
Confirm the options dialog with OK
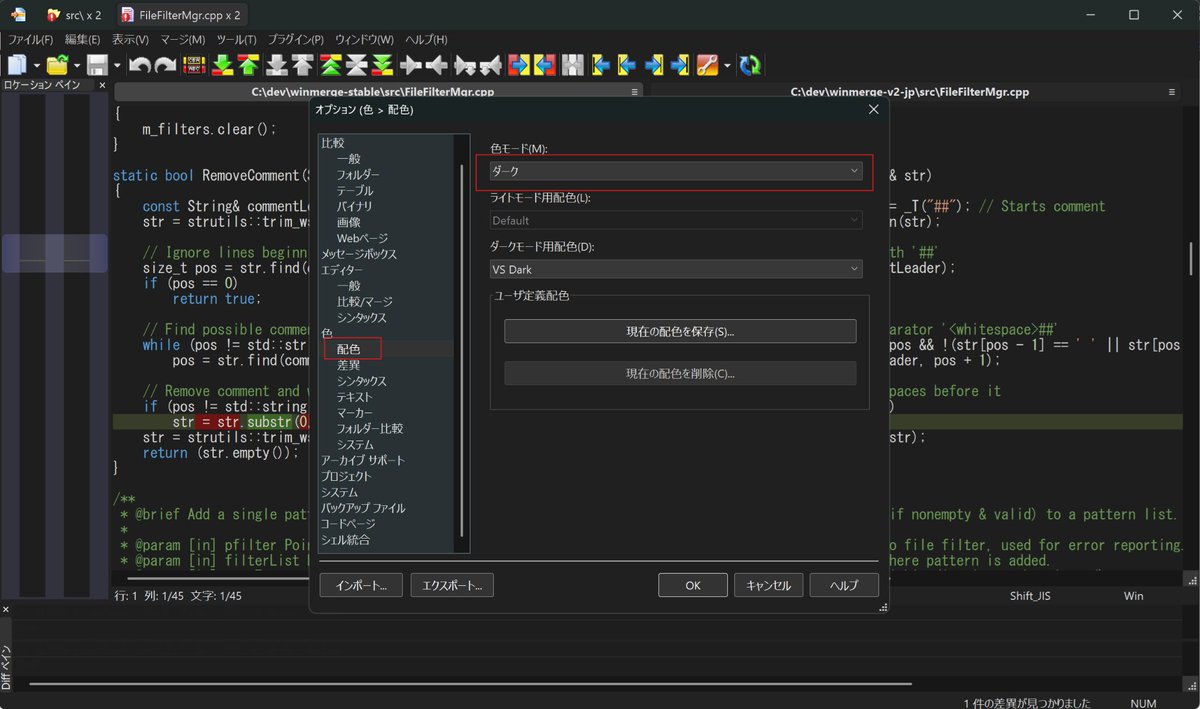(x=693, y=585)
